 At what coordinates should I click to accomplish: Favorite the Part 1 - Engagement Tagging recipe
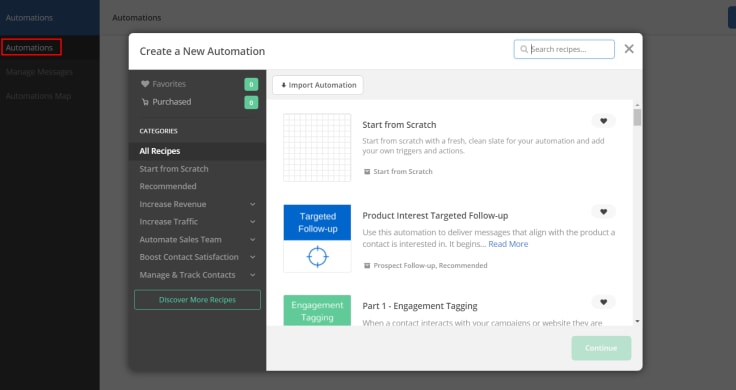click(x=604, y=302)
